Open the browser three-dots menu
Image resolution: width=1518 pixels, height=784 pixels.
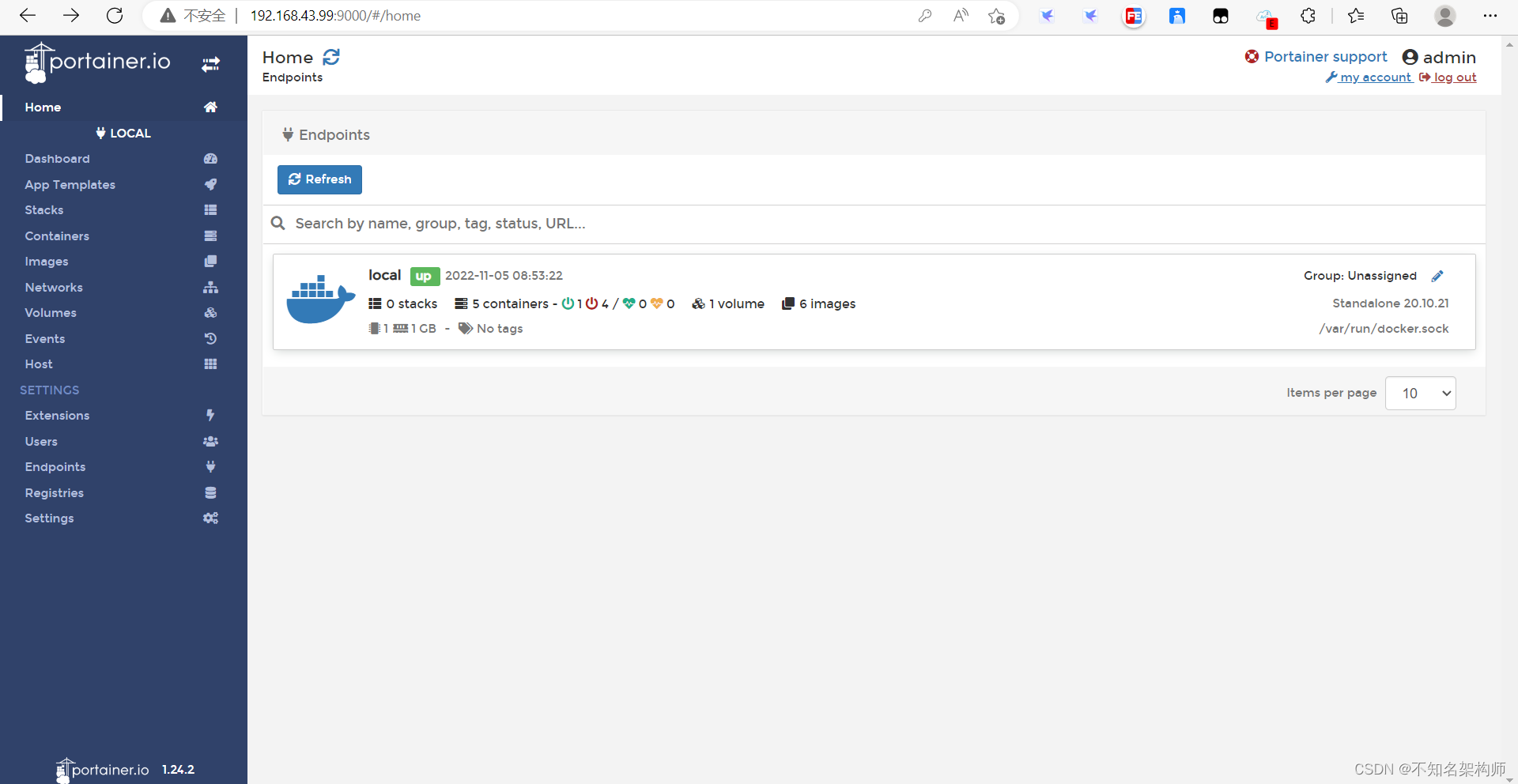(x=1490, y=16)
